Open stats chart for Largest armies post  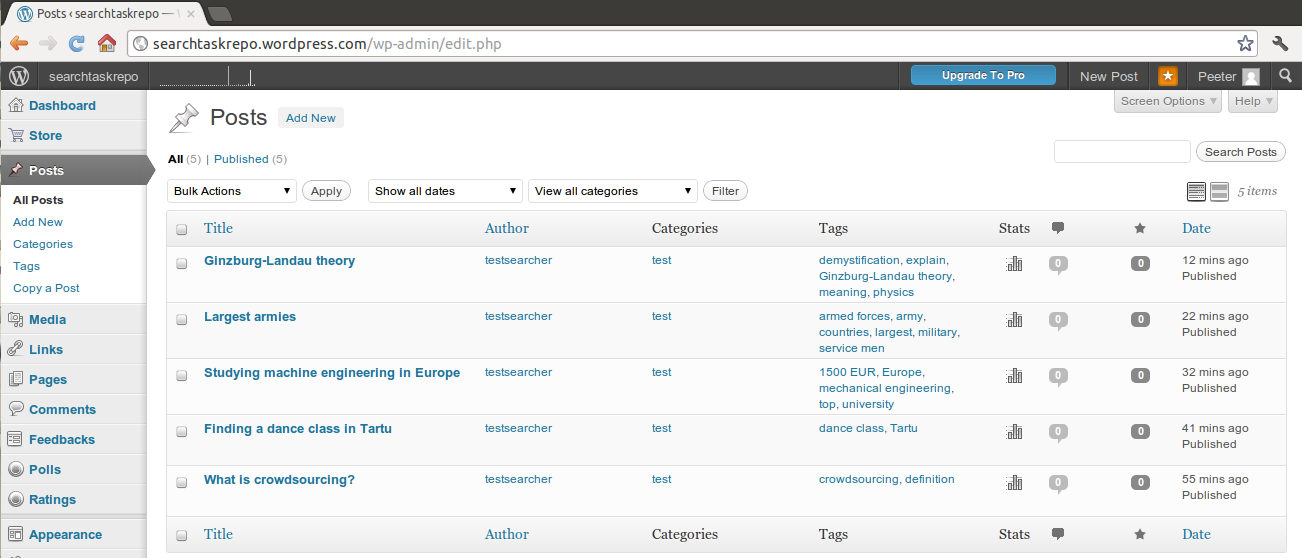[x=1014, y=320]
